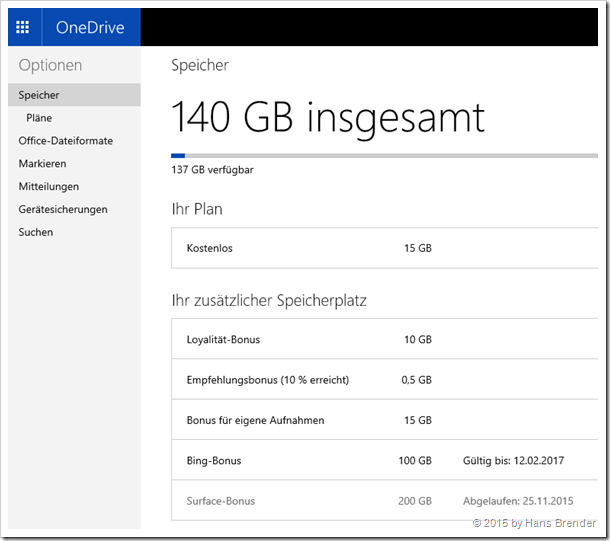Click the Ihr Plan heading
The image size is (610, 541).
197,209
